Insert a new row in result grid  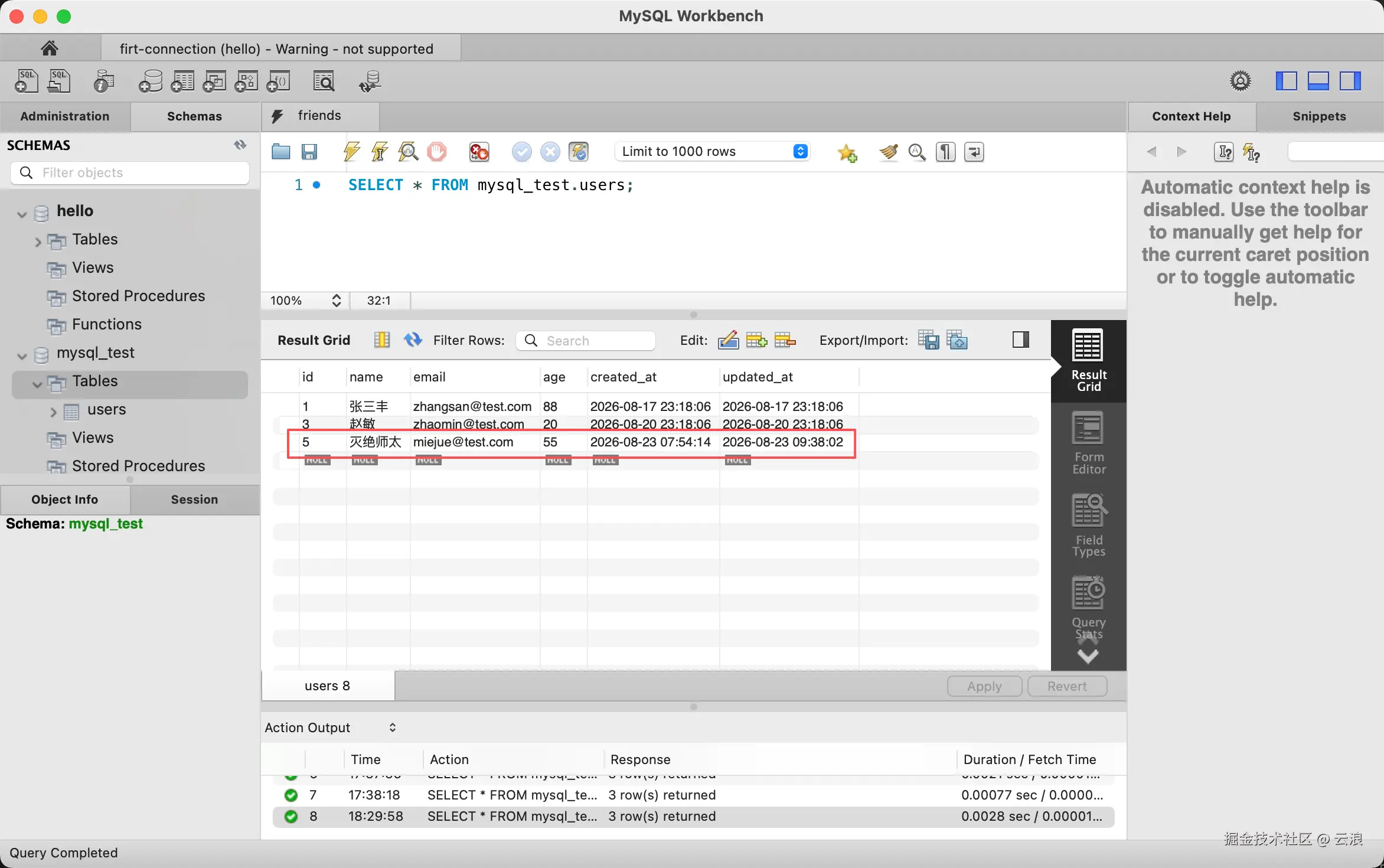756,340
